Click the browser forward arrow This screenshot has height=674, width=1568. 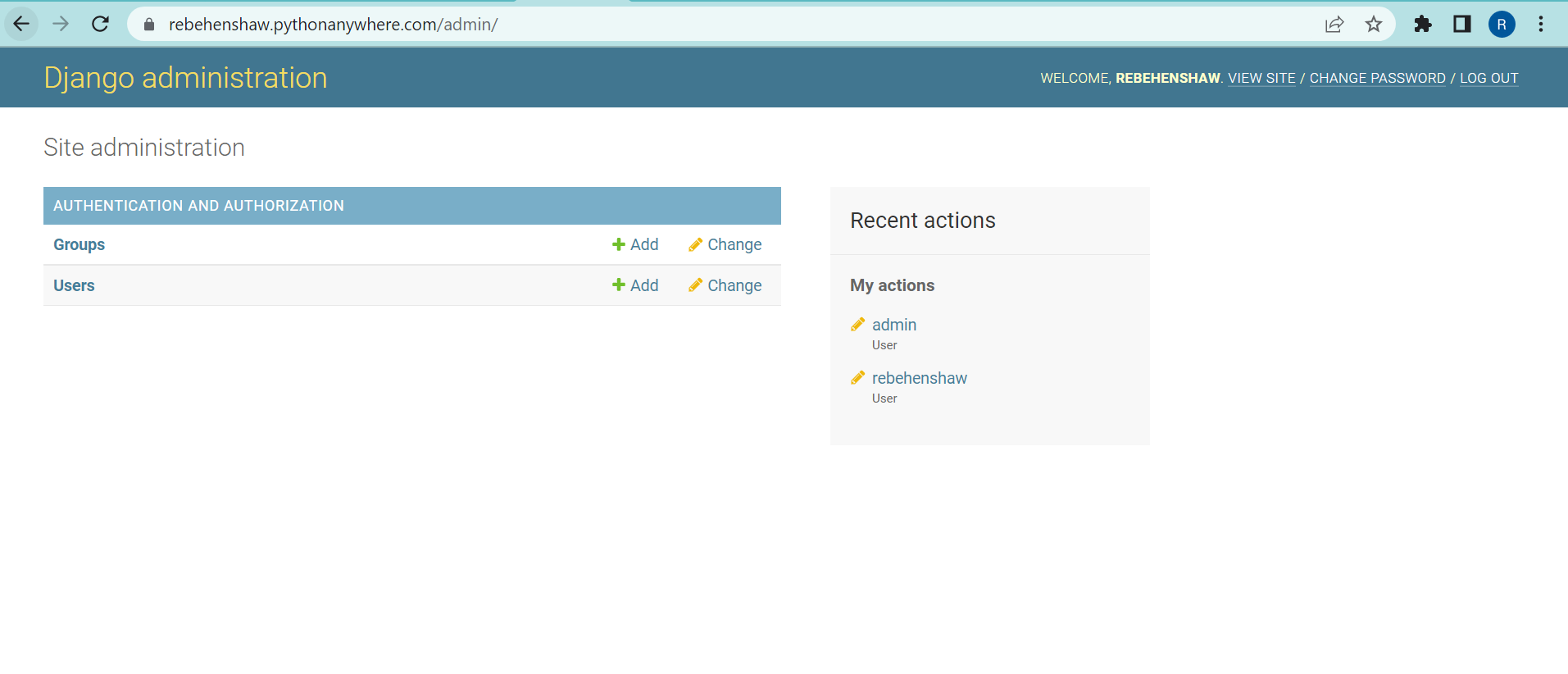[x=61, y=24]
